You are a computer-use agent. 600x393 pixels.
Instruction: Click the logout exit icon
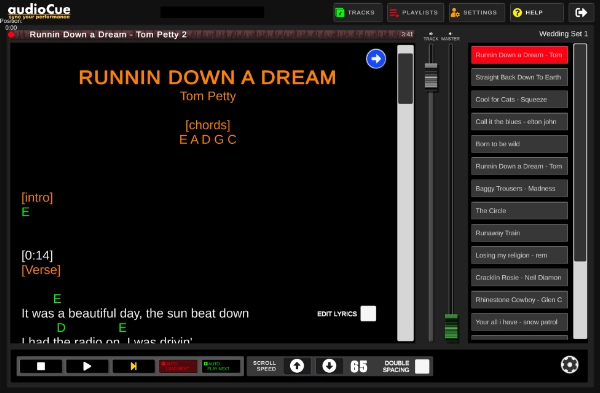(581, 13)
